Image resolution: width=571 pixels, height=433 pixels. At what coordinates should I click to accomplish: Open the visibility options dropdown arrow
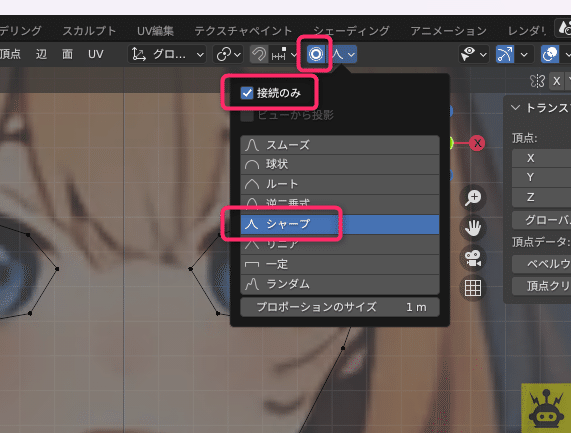(x=483, y=55)
